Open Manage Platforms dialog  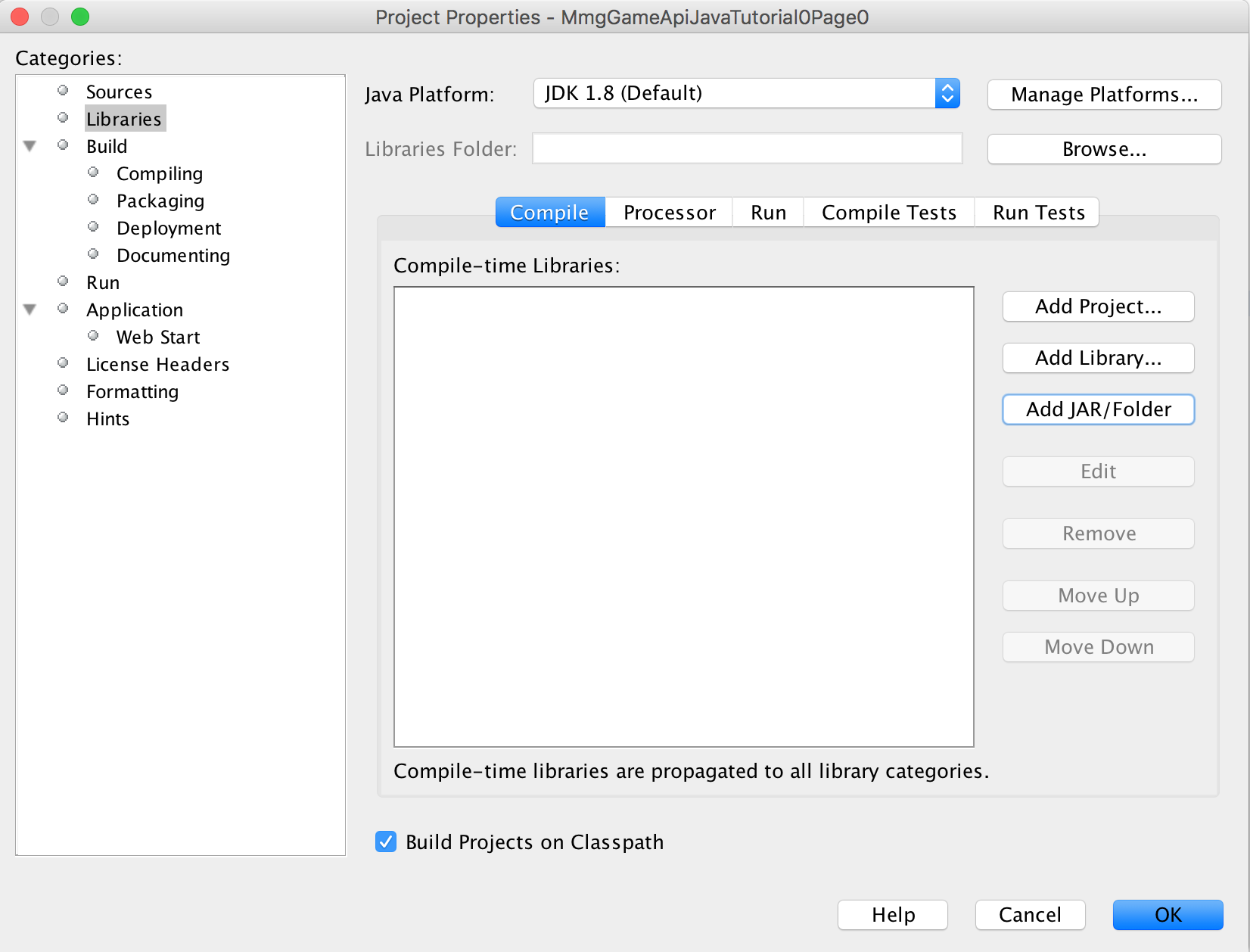(x=1104, y=95)
